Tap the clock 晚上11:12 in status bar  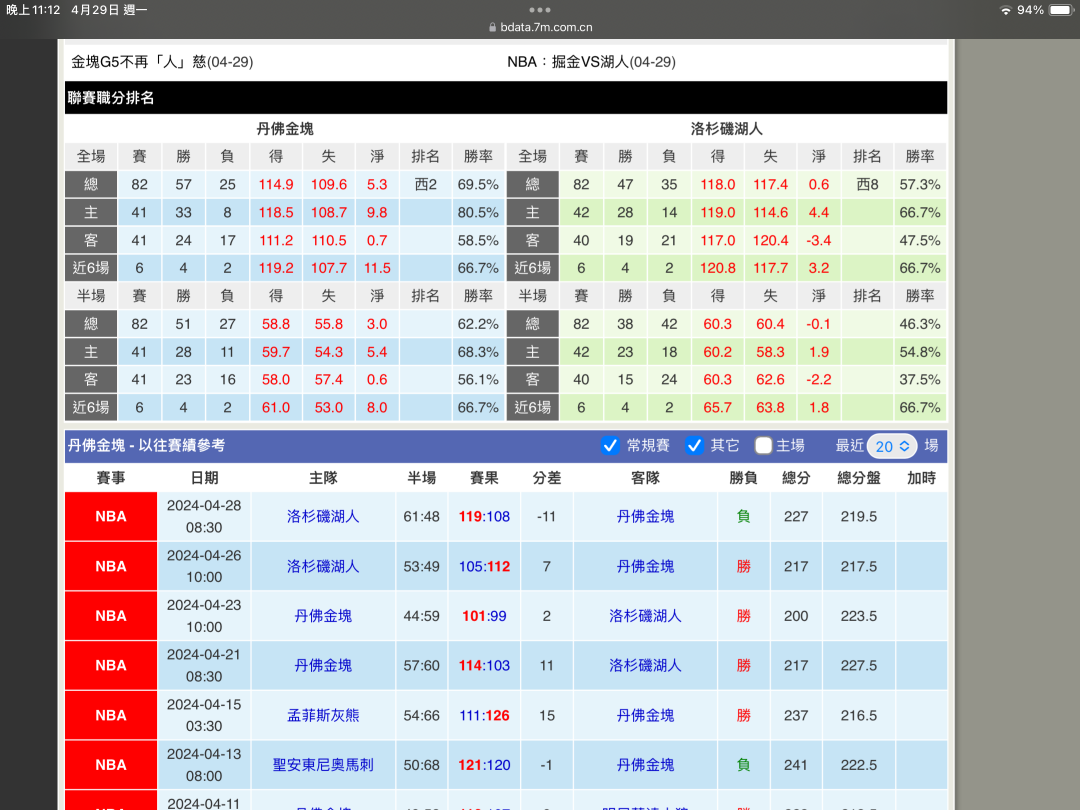click(33, 10)
